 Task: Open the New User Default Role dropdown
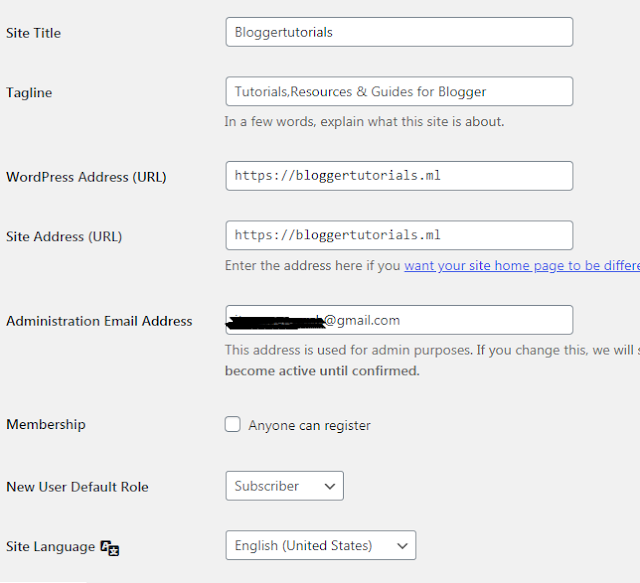point(284,486)
